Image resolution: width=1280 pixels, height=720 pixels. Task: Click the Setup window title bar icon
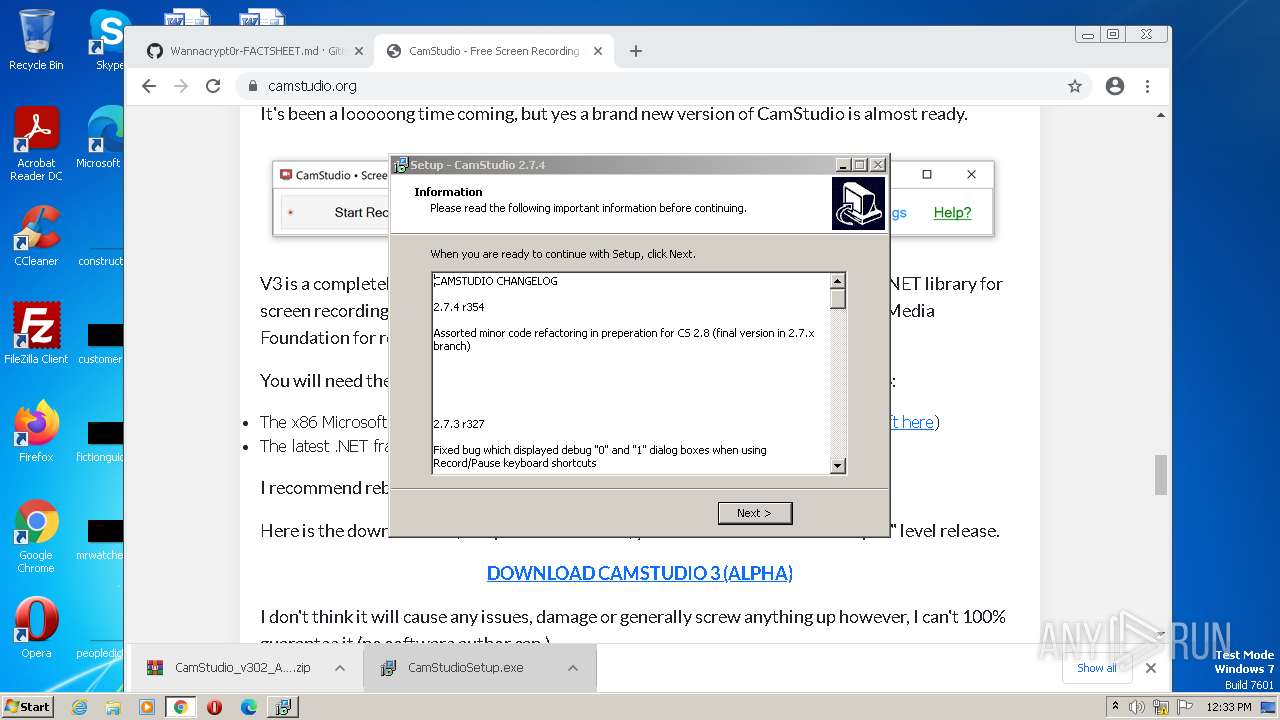click(x=400, y=165)
